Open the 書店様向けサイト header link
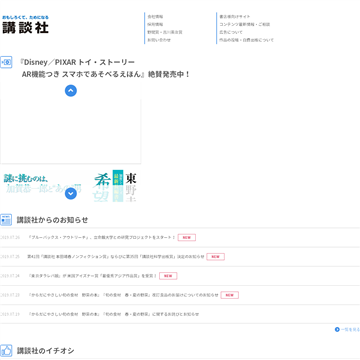This screenshot has width=360, height=360. click(235, 16)
